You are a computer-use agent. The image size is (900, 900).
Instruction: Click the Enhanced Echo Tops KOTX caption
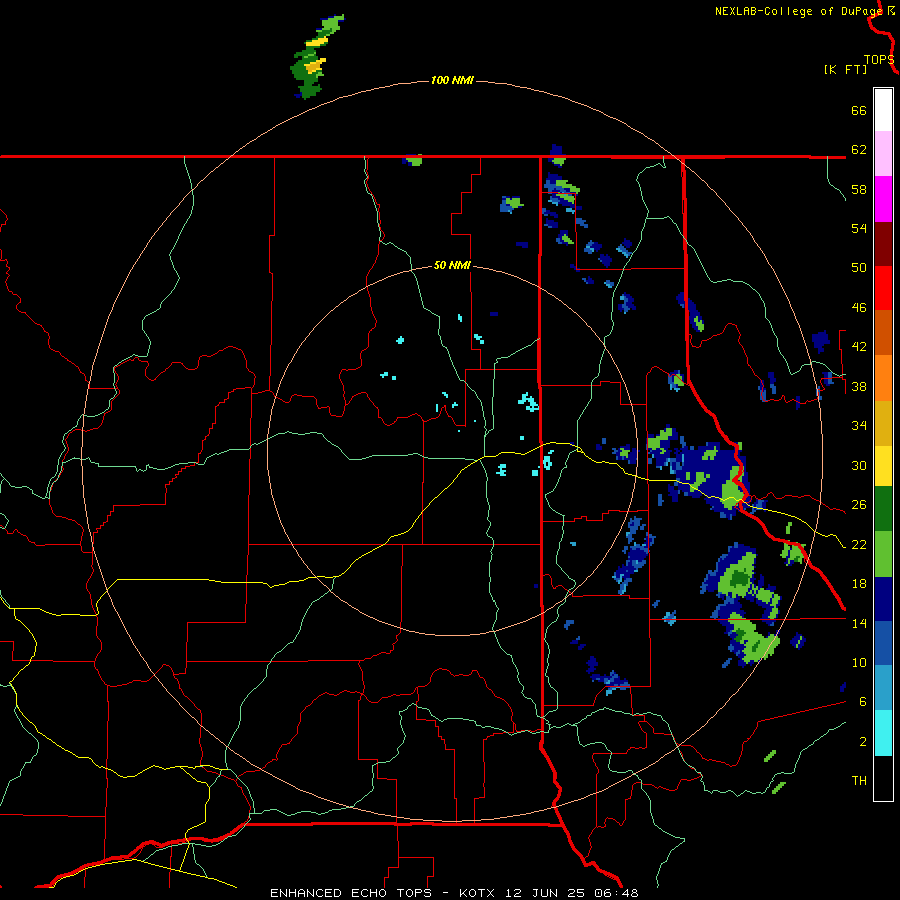pyautogui.click(x=454, y=893)
